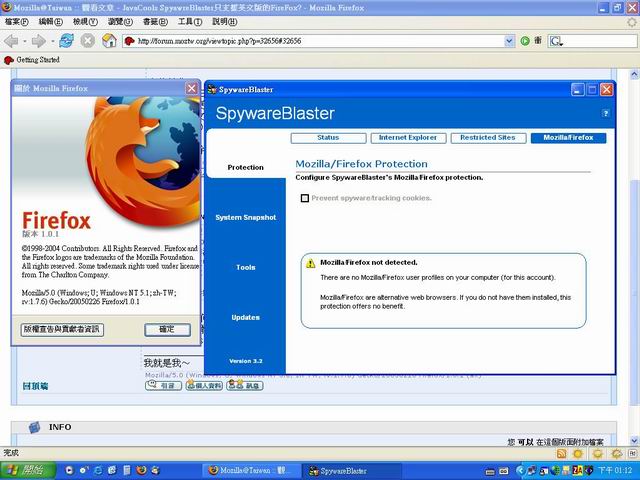This screenshot has width=640, height=480.
Task: Click the ZoneAlarm ZA tray icon
Action: coord(577,470)
